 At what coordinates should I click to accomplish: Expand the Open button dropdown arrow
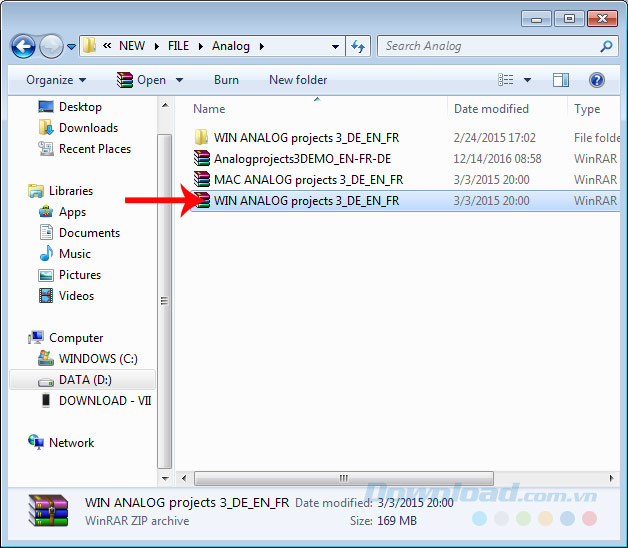point(180,80)
